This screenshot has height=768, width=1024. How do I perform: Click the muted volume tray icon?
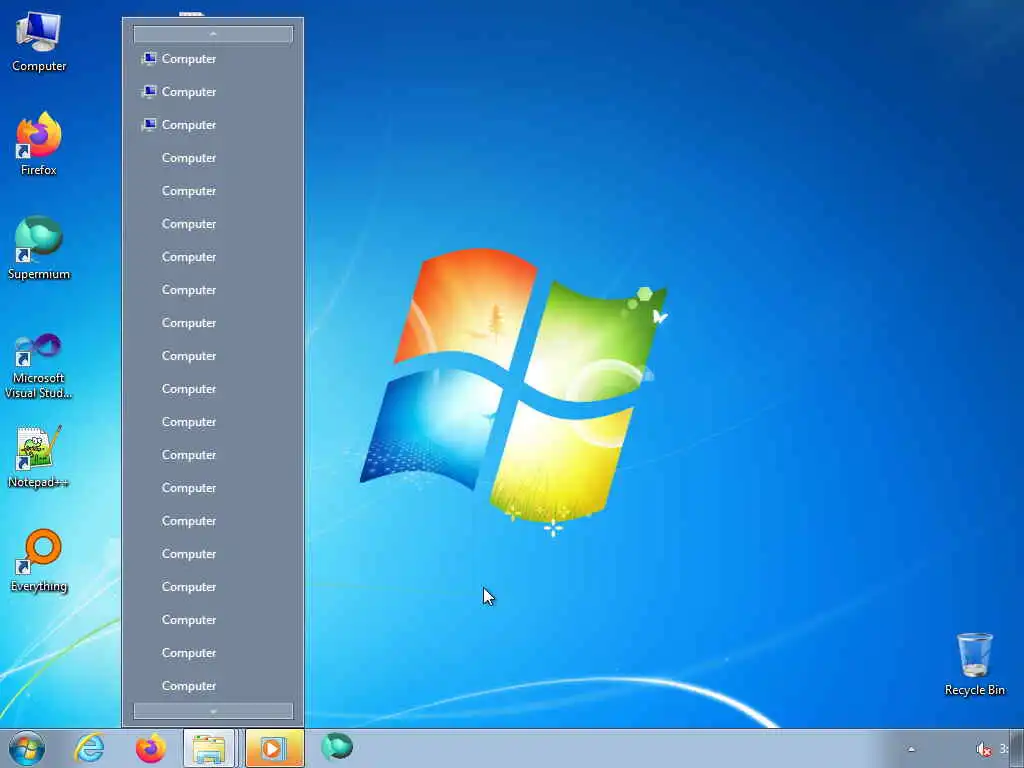(984, 750)
